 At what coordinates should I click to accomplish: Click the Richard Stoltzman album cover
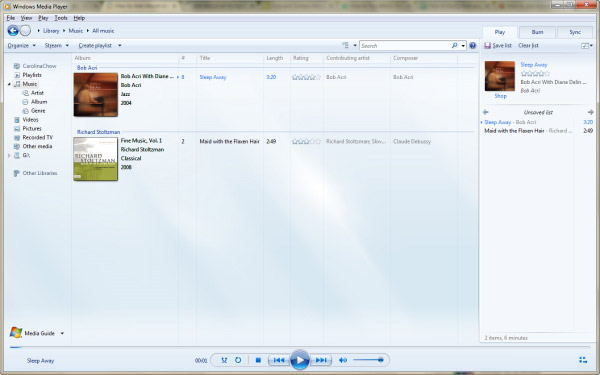[x=96, y=159]
